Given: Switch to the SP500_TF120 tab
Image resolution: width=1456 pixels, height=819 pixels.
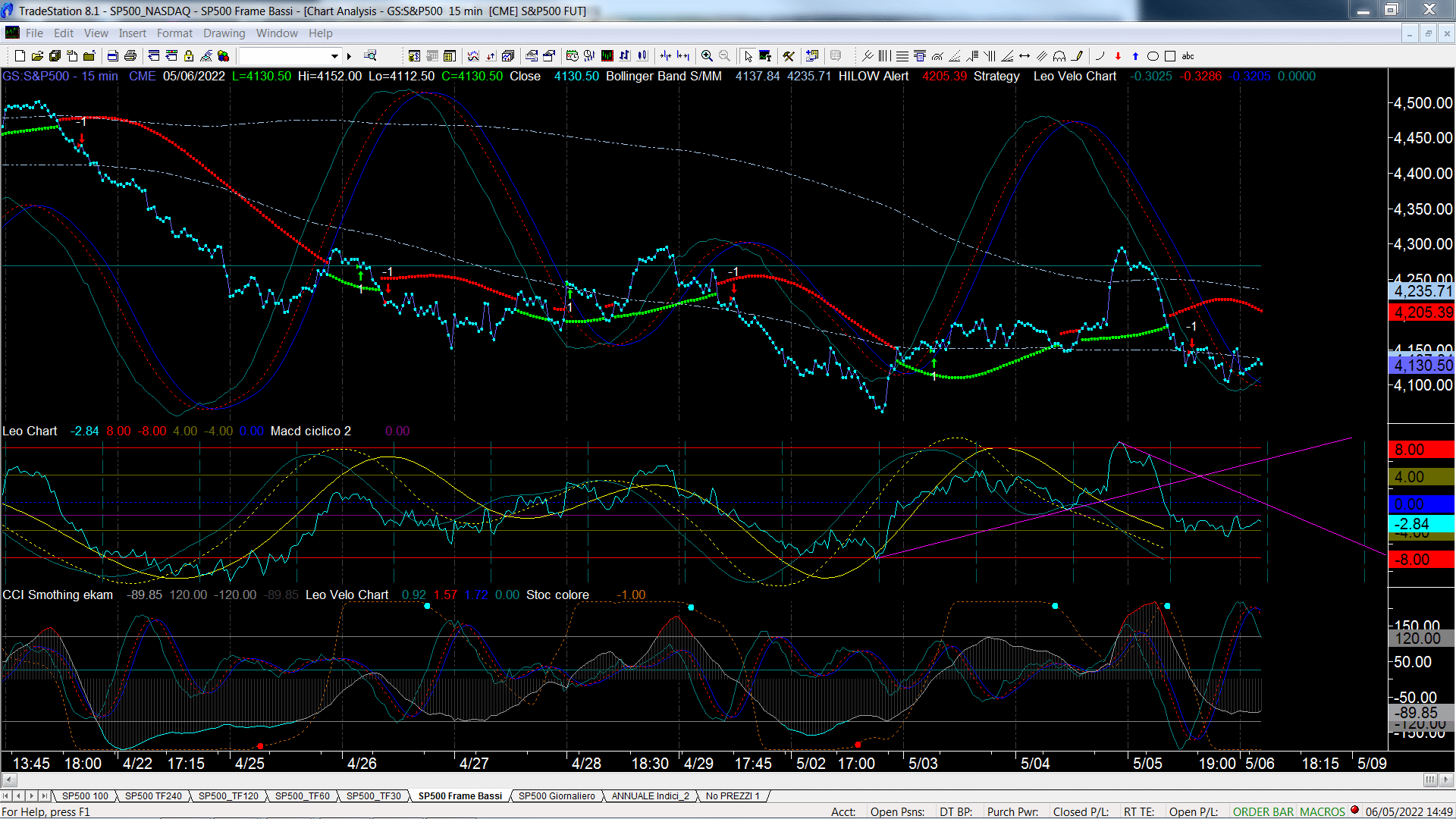Looking at the screenshot, I should pos(228,795).
